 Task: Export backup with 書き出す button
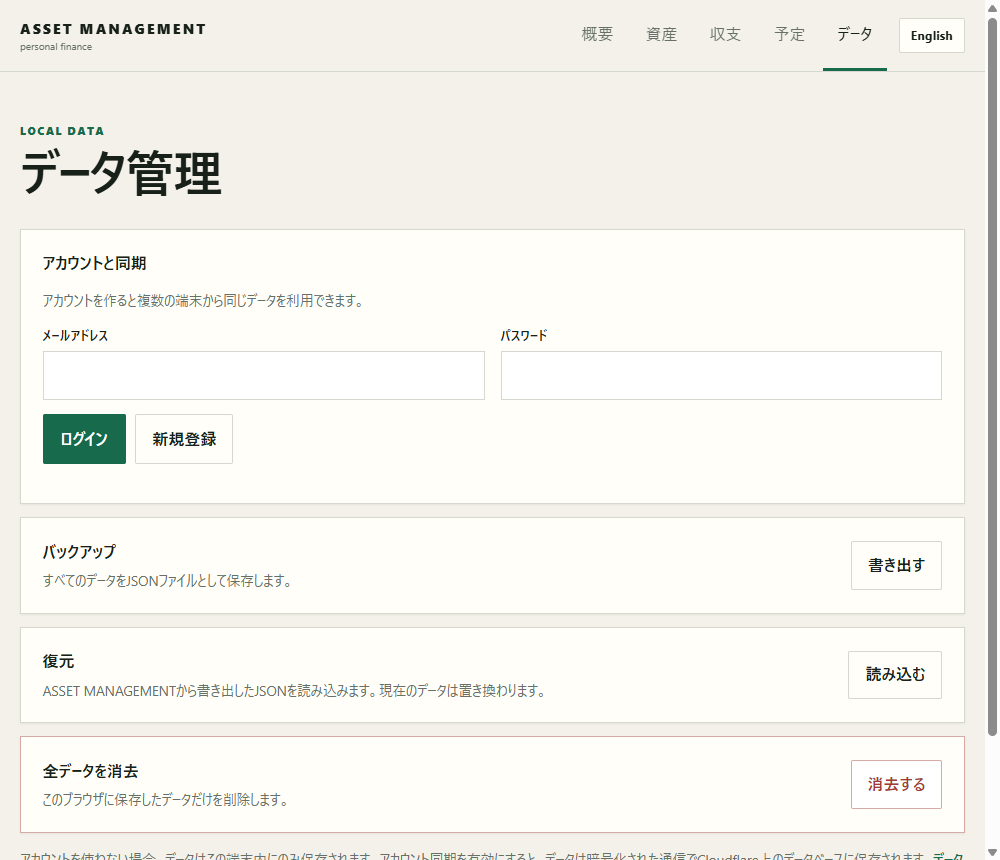pyautogui.click(x=895, y=565)
